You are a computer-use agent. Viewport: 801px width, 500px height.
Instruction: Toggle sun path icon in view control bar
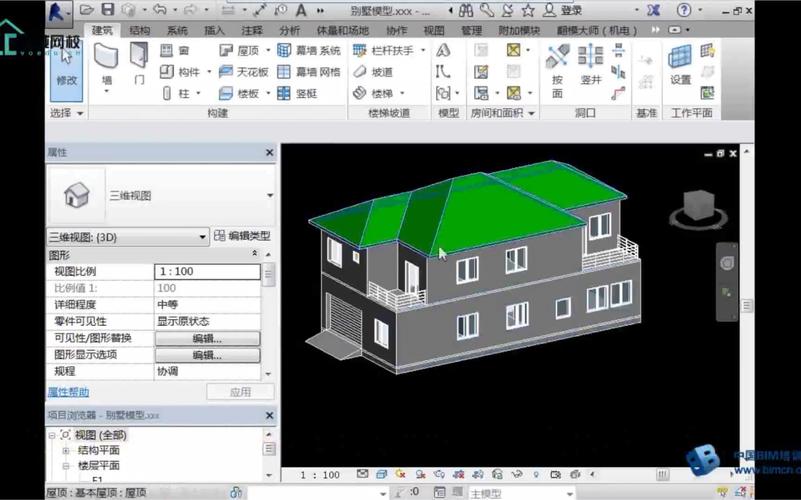click(x=400, y=474)
